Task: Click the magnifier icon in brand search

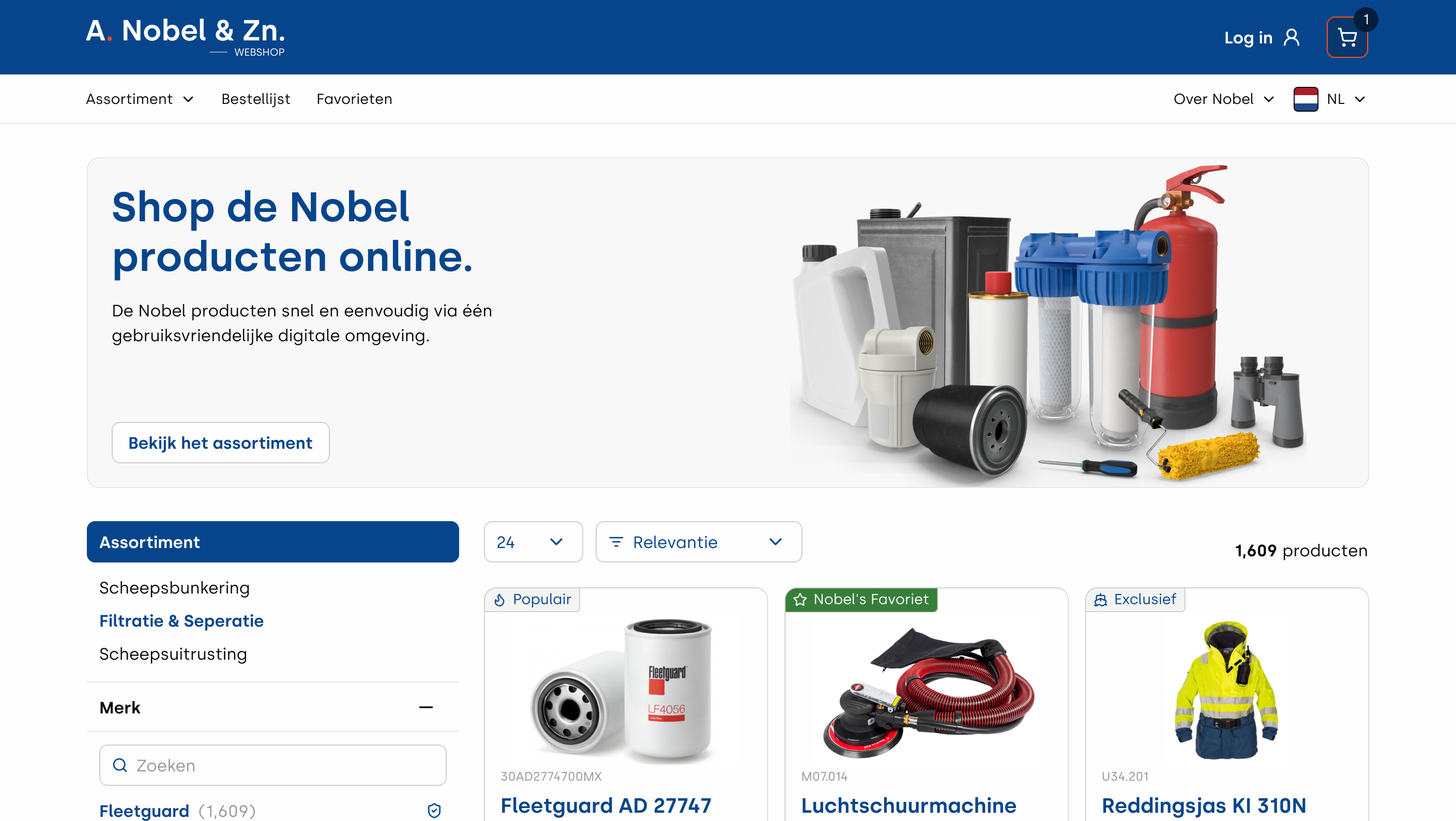Action: click(120, 765)
